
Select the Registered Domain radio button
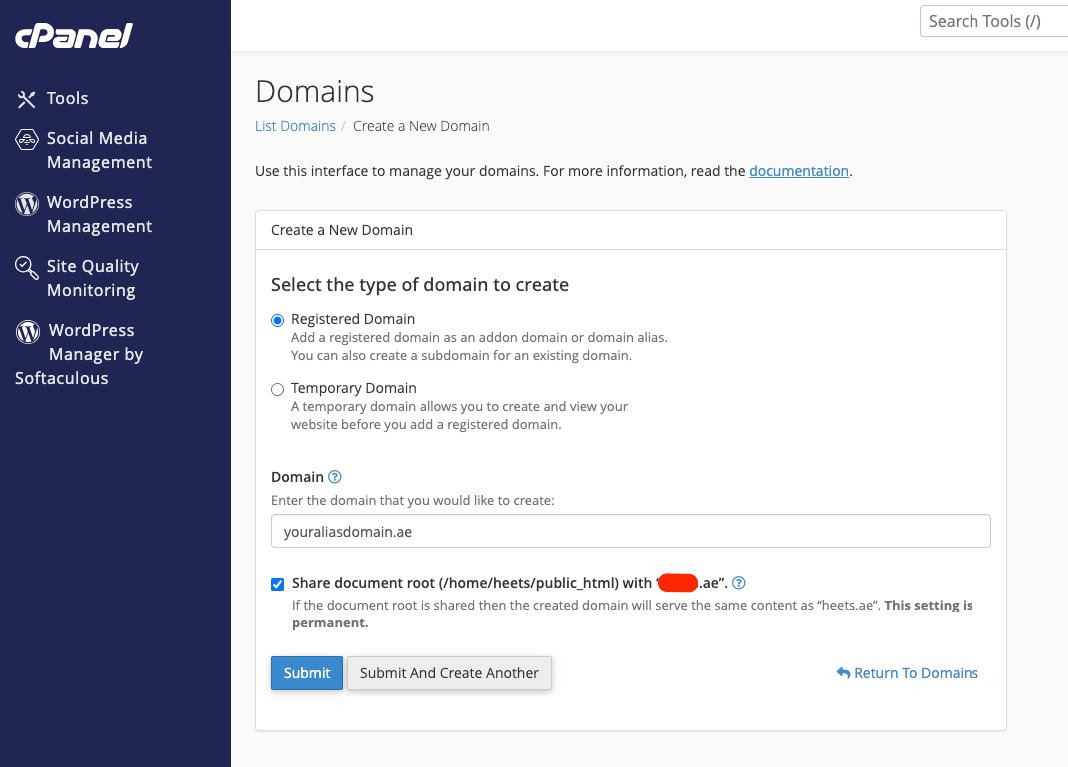277,320
